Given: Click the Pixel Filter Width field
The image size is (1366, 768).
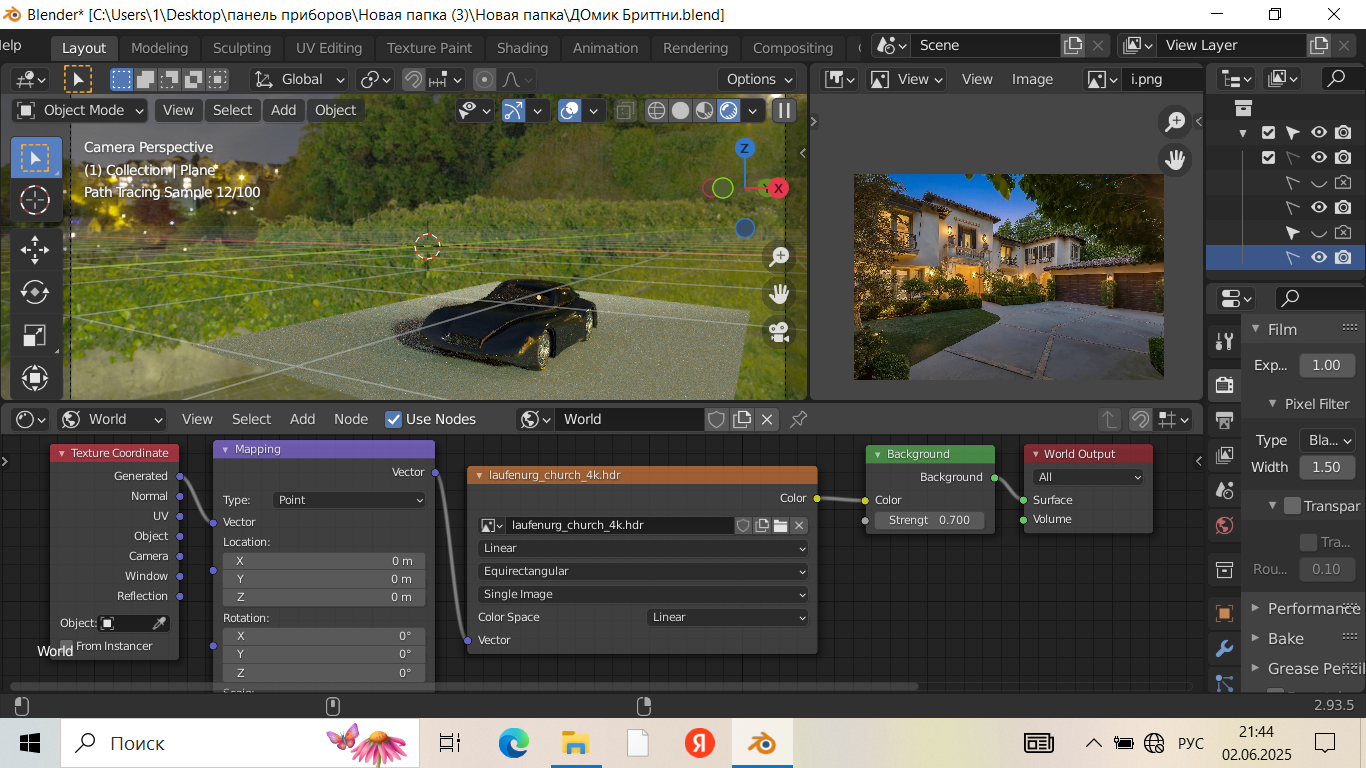Looking at the screenshot, I should pyautogui.click(x=1326, y=467).
